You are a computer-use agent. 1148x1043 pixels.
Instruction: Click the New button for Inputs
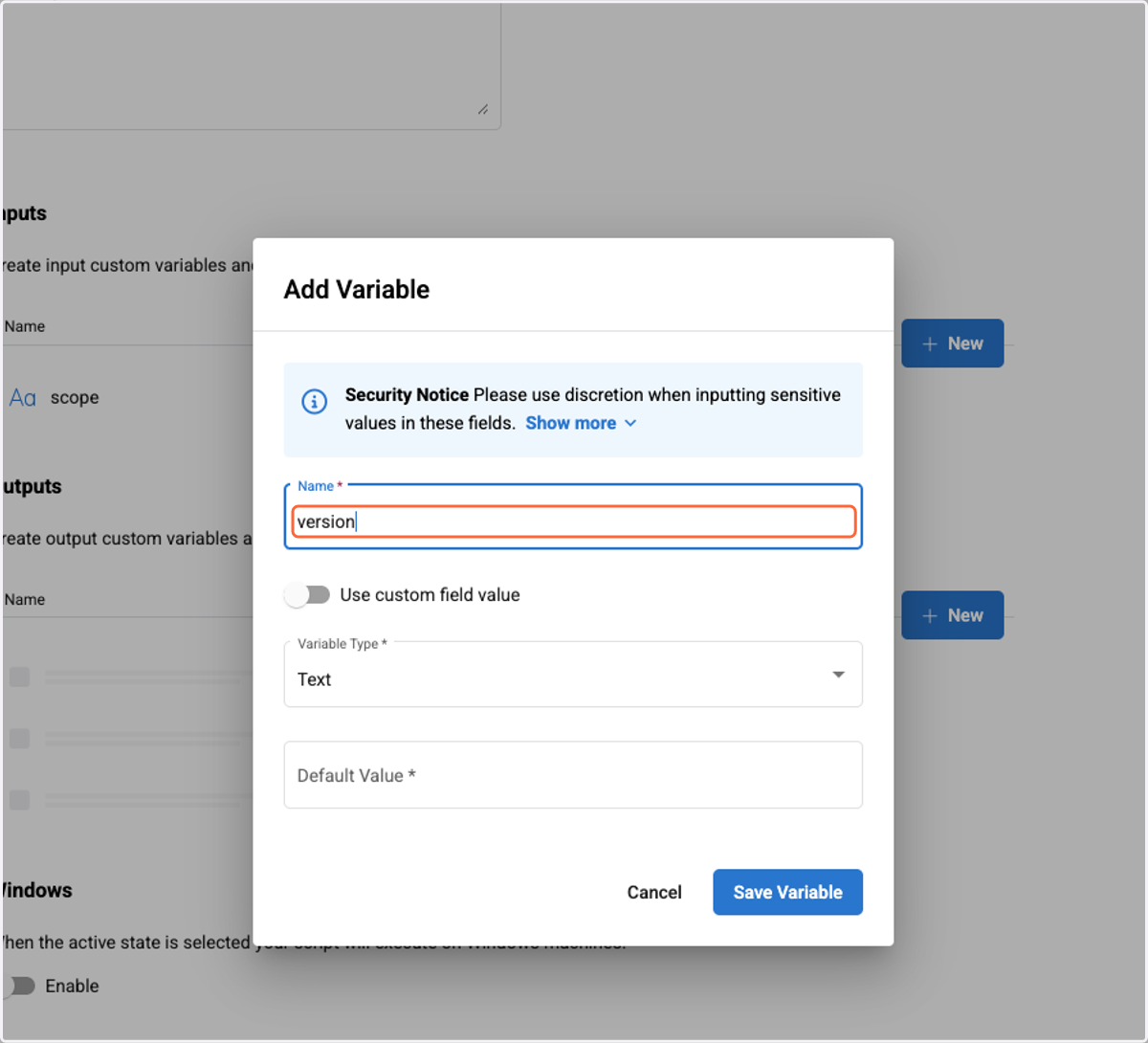point(952,344)
